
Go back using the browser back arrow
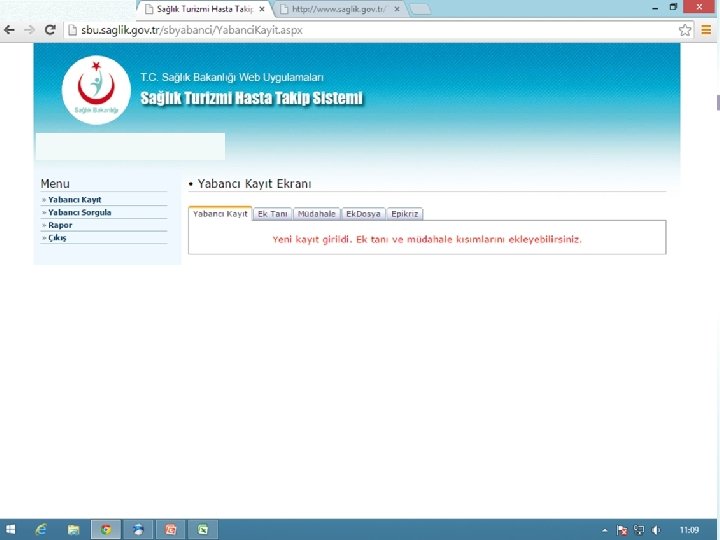click(x=9, y=30)
